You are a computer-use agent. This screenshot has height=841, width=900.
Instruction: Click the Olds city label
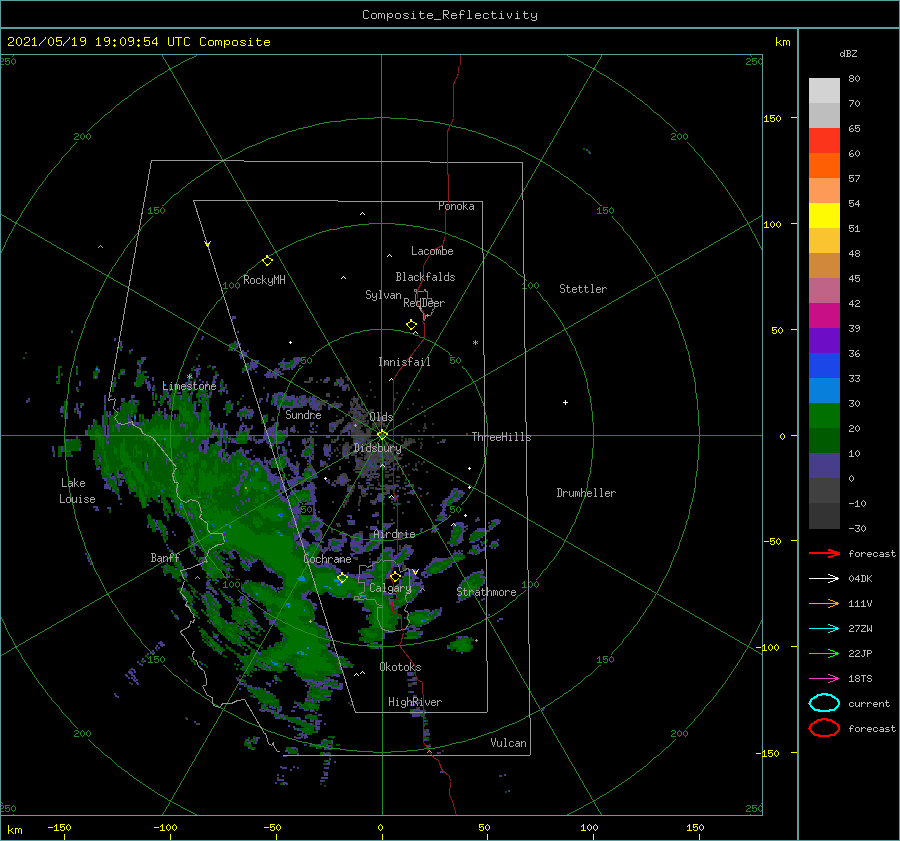coord(381,417)
